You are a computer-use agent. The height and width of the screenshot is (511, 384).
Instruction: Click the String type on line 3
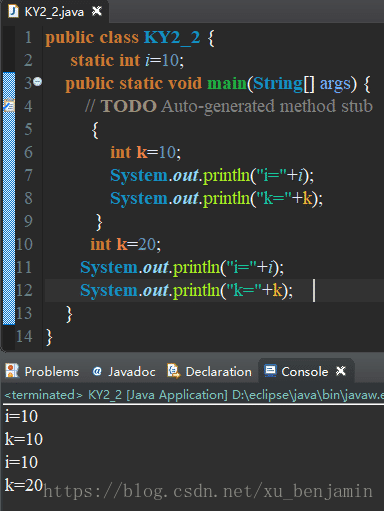click(x=278, y=83)
